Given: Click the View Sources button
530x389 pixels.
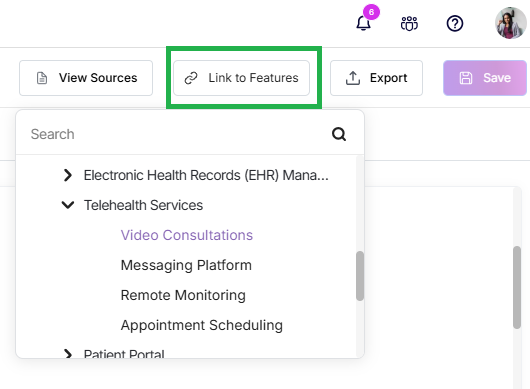Looking at the screenshot, I should pos(86,78).
